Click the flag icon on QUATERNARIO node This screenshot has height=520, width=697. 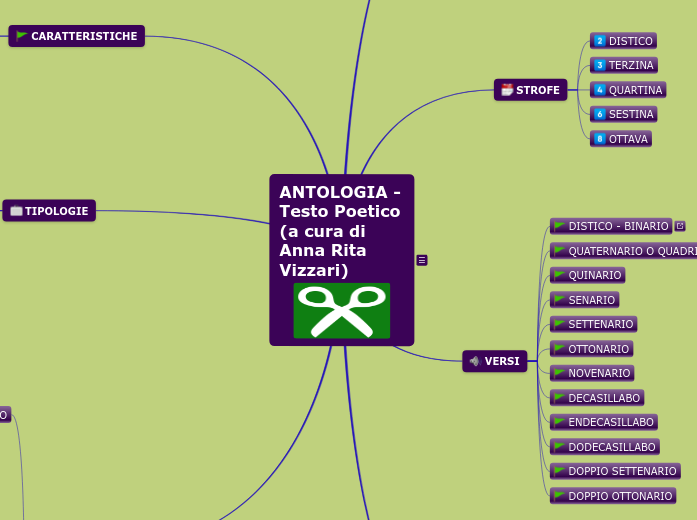(560, 251)
